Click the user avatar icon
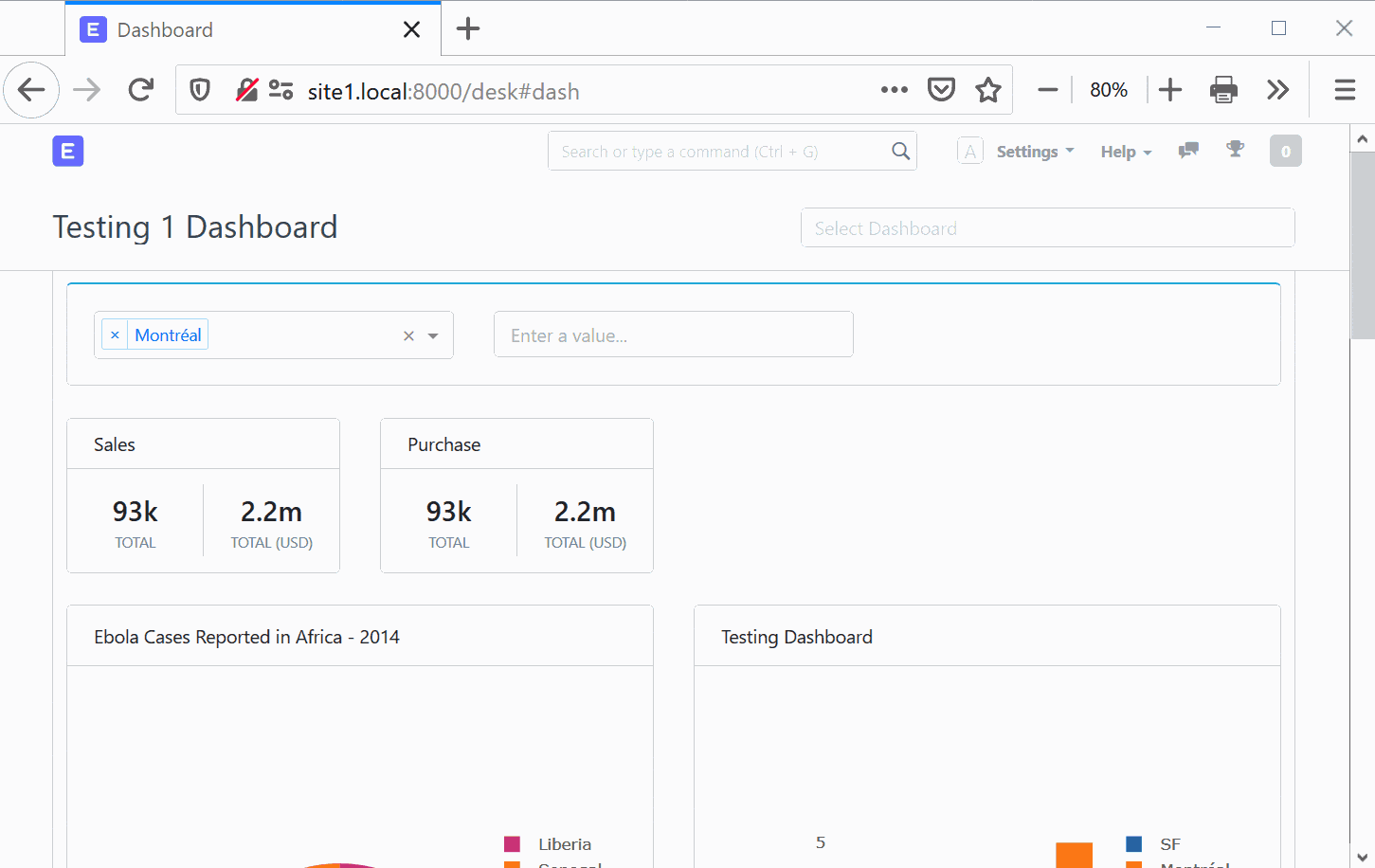The image size is (1375, 868). [x=969, y=150]
